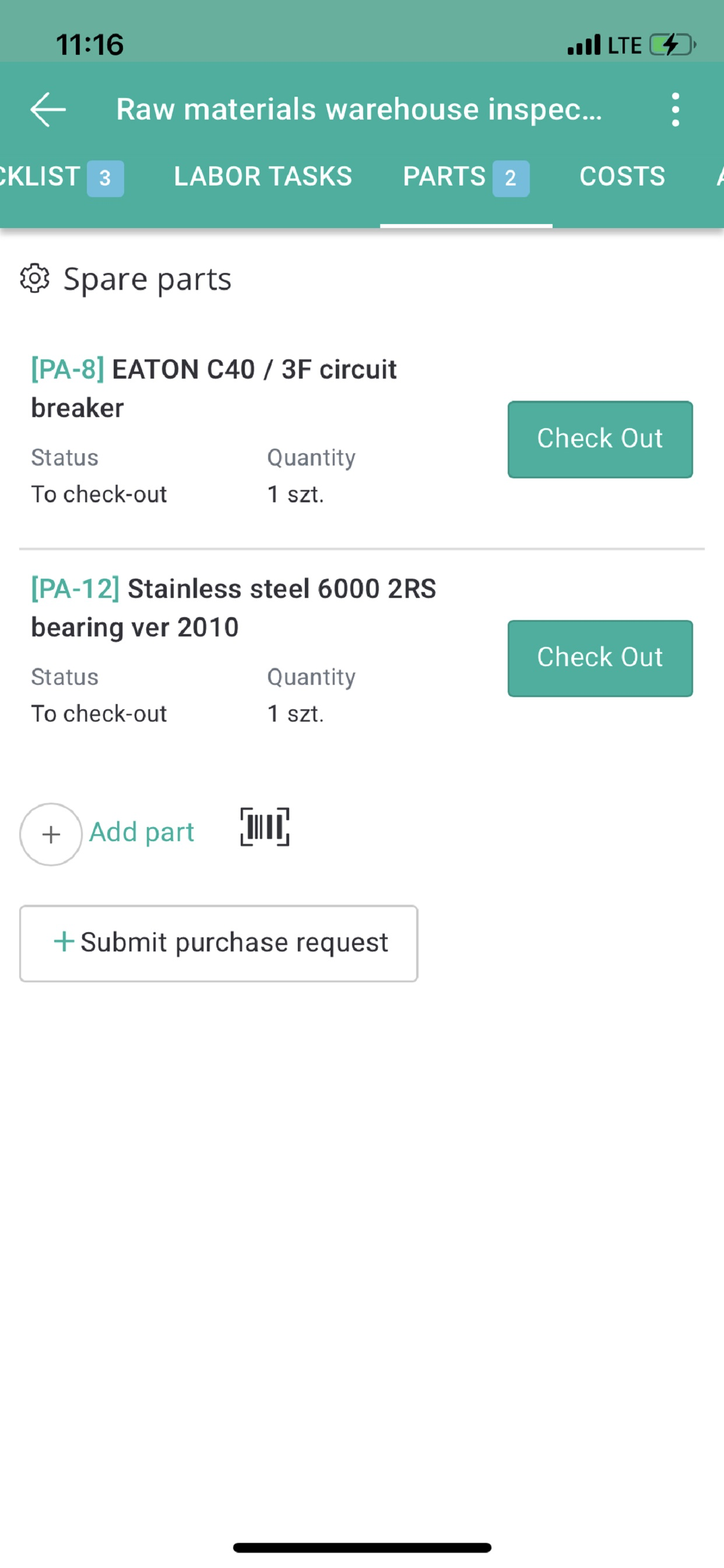
Task: Tap the battery charging indicator
Action: point(672,45)
